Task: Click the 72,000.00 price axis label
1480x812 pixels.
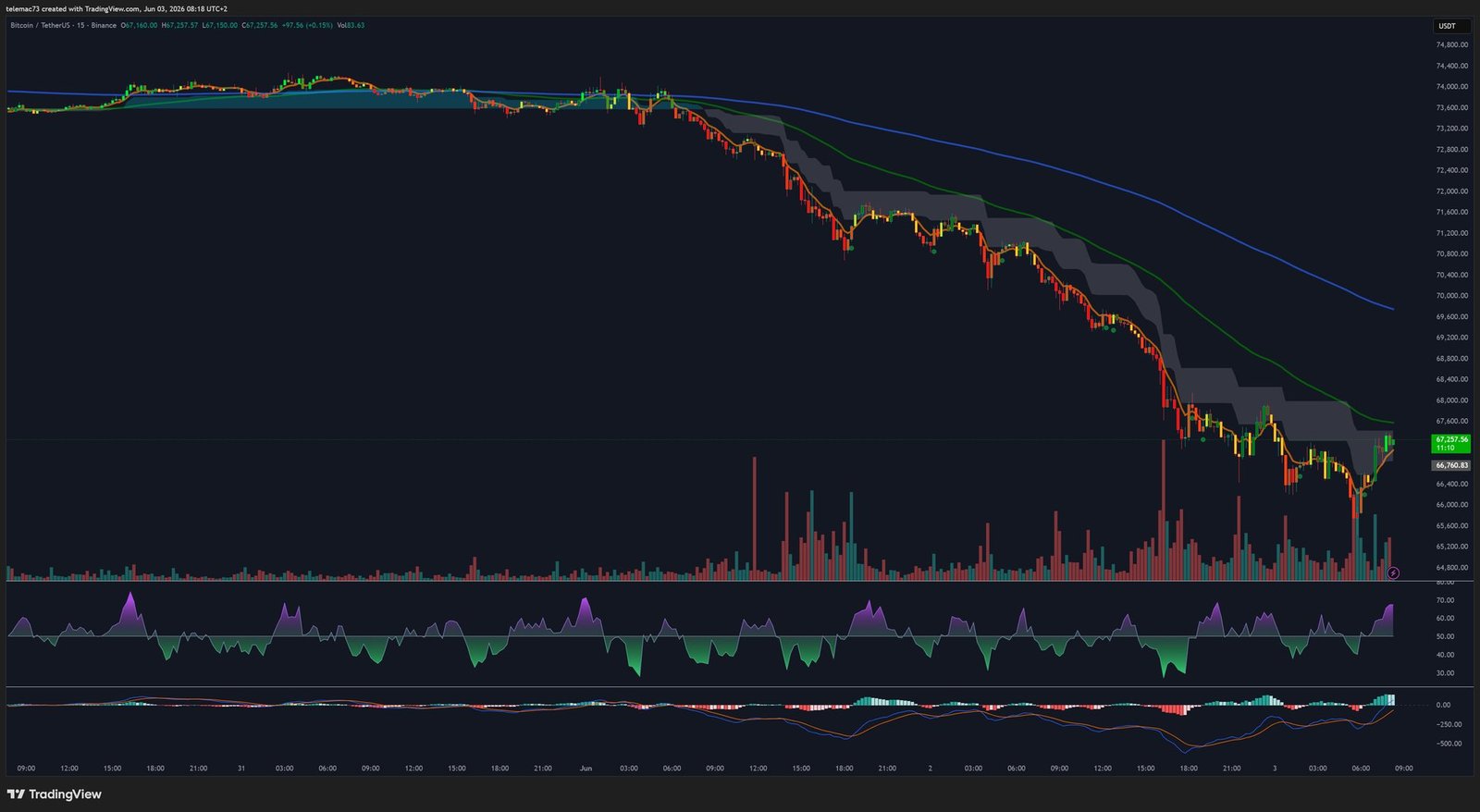Action: (1451, 191)
